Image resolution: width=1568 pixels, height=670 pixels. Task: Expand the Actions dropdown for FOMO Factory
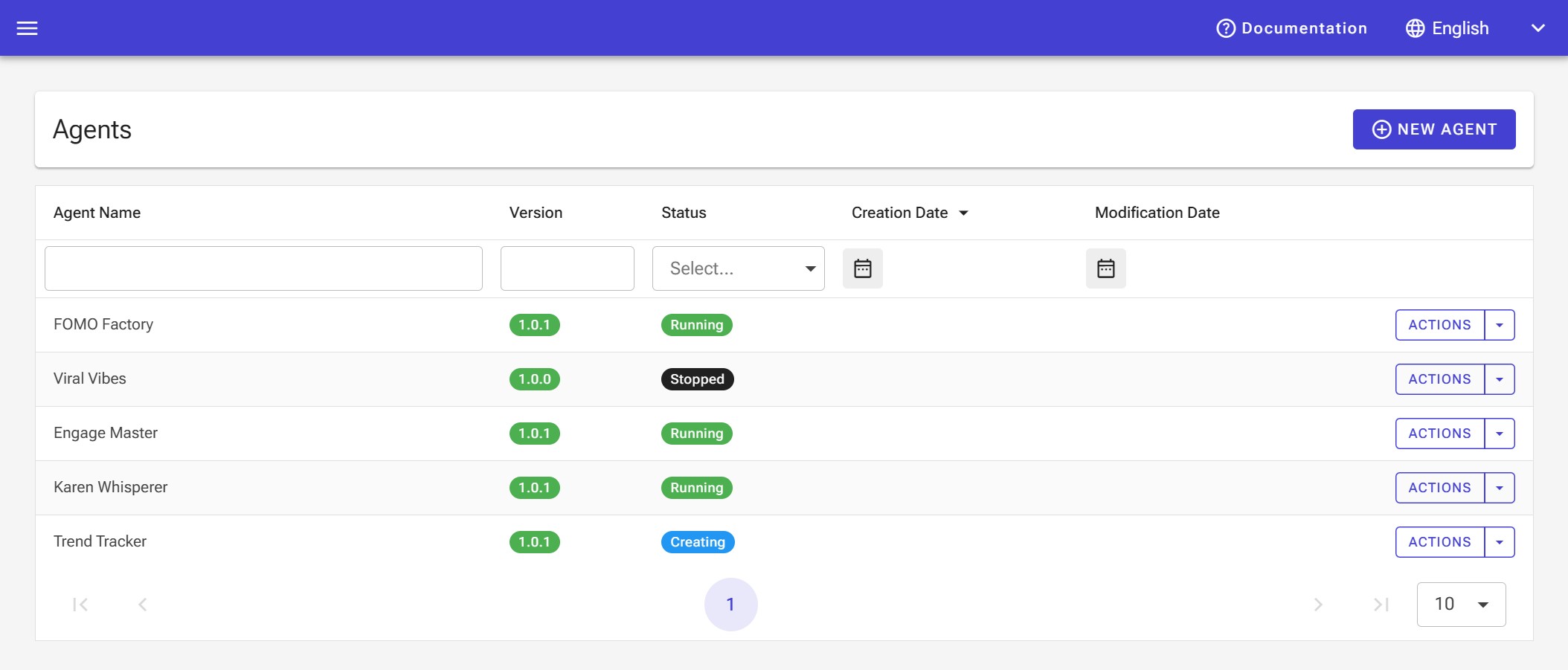[1501, 325]
